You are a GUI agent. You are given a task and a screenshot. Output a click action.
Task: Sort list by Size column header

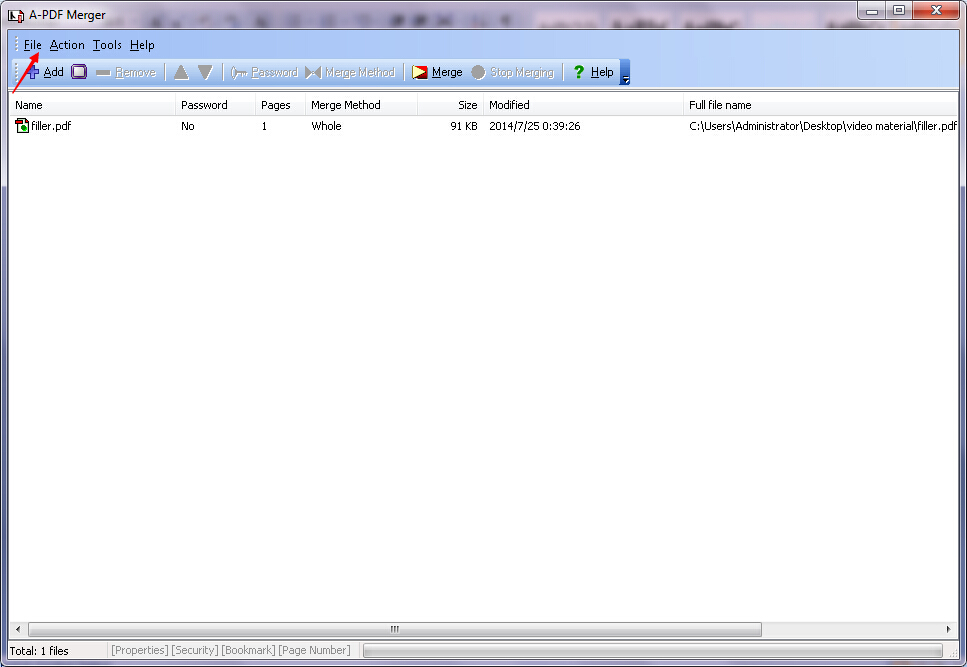450,105
